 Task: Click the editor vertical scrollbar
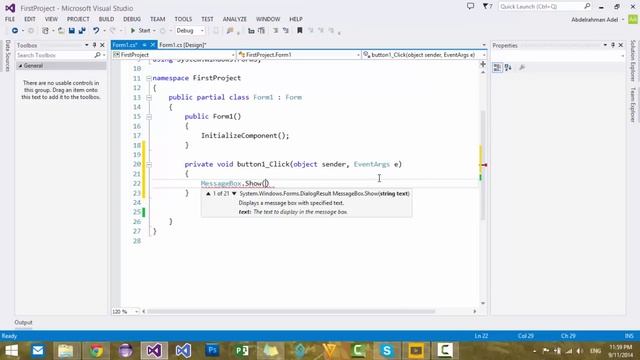coord(483,165)
